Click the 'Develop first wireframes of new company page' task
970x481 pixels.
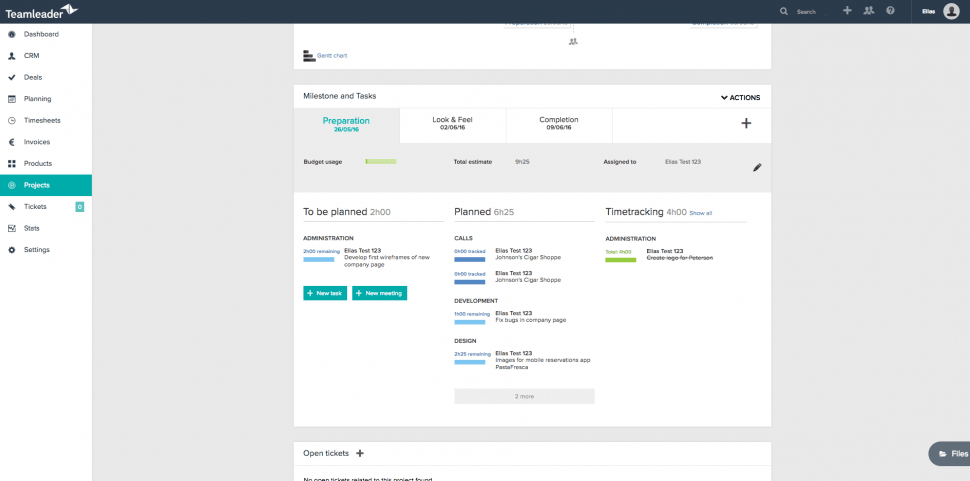coord(387,261)
